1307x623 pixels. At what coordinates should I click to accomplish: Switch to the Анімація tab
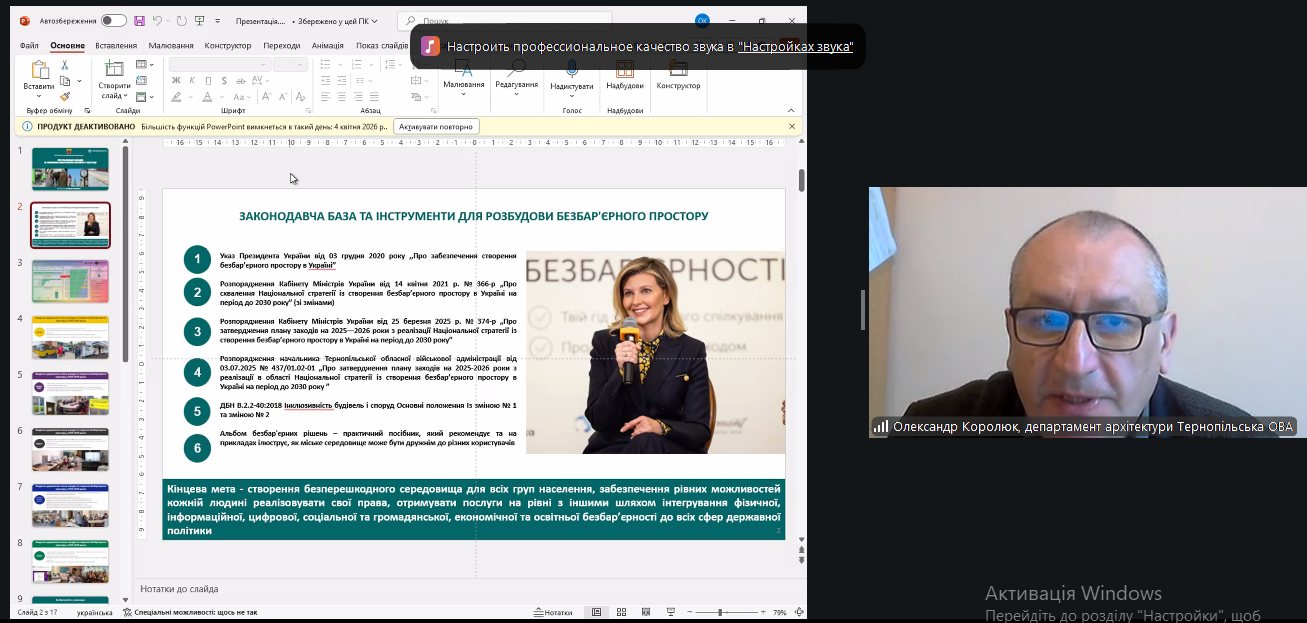click(327, 45)
